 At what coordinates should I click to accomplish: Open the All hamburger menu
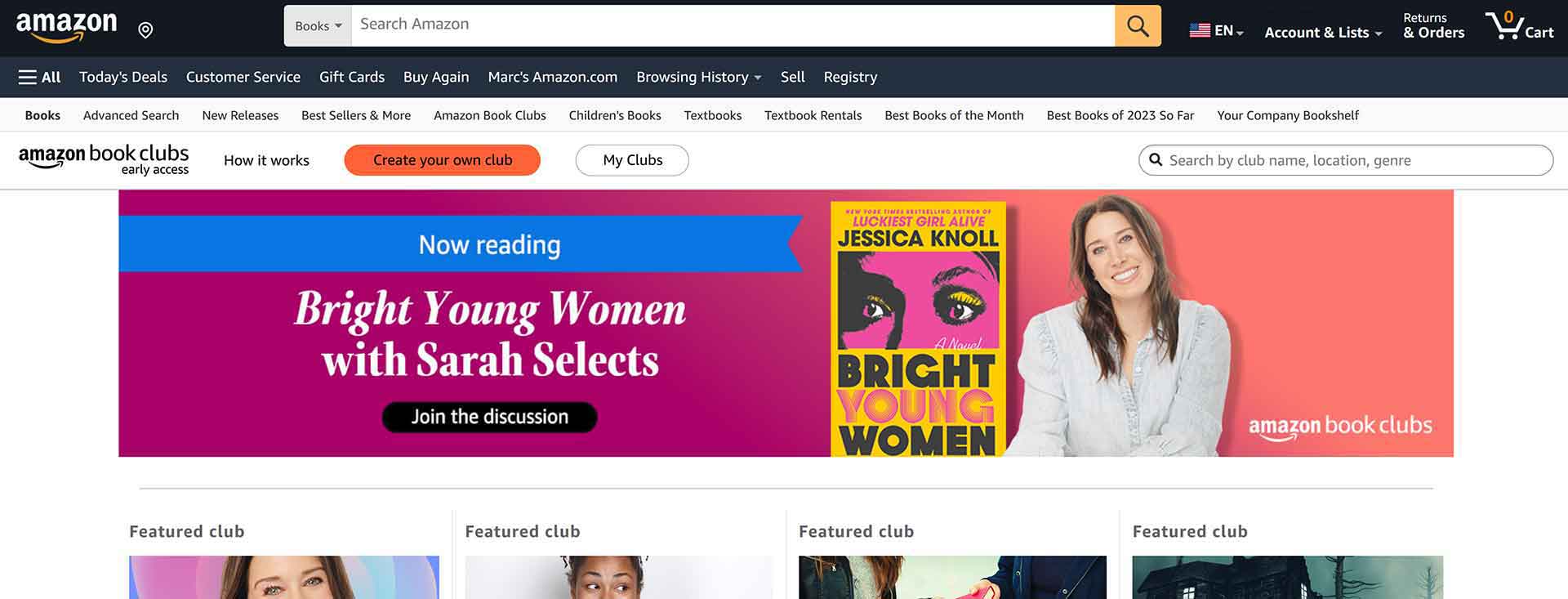39,77
